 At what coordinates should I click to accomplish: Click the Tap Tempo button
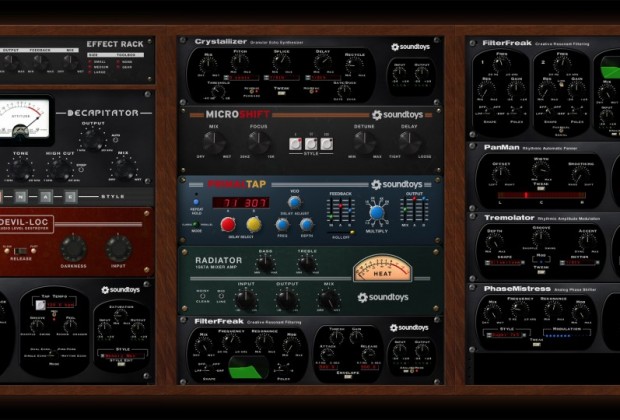pyautogui.click(x=40, y=305)
